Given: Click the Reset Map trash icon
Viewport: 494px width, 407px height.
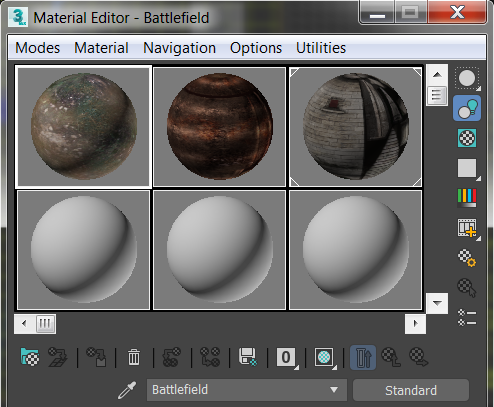Looking at the screenshot, I should pyautogui.click(x=134, y=357).
